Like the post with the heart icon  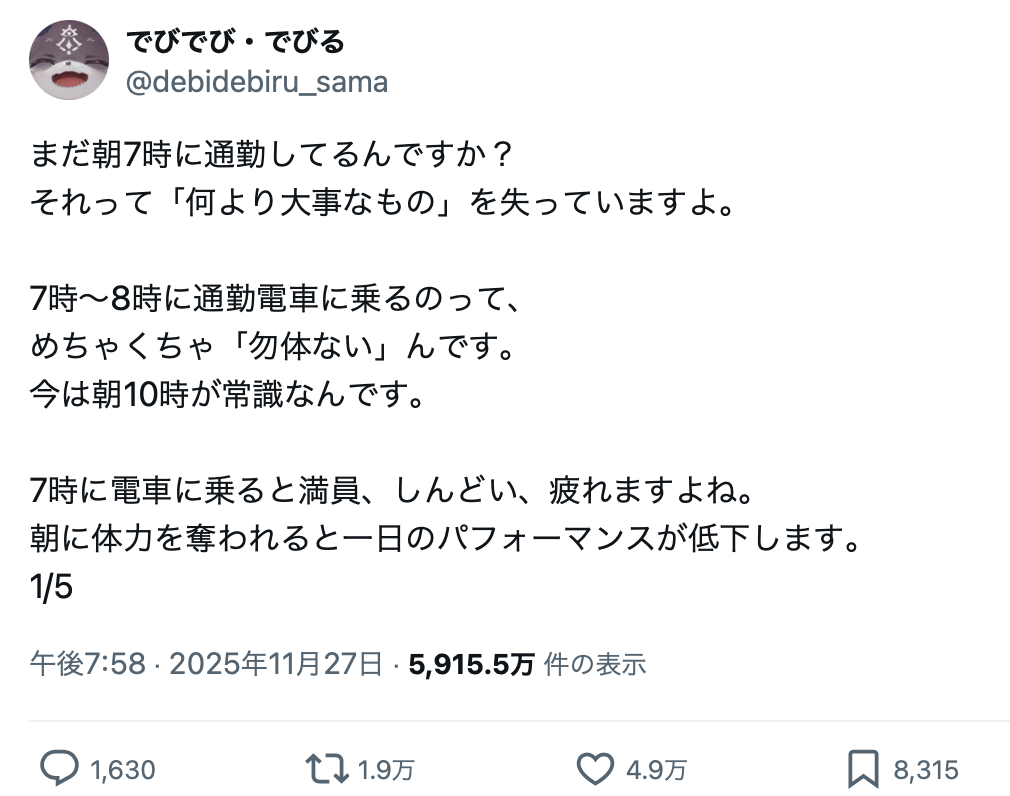point(596,768)
